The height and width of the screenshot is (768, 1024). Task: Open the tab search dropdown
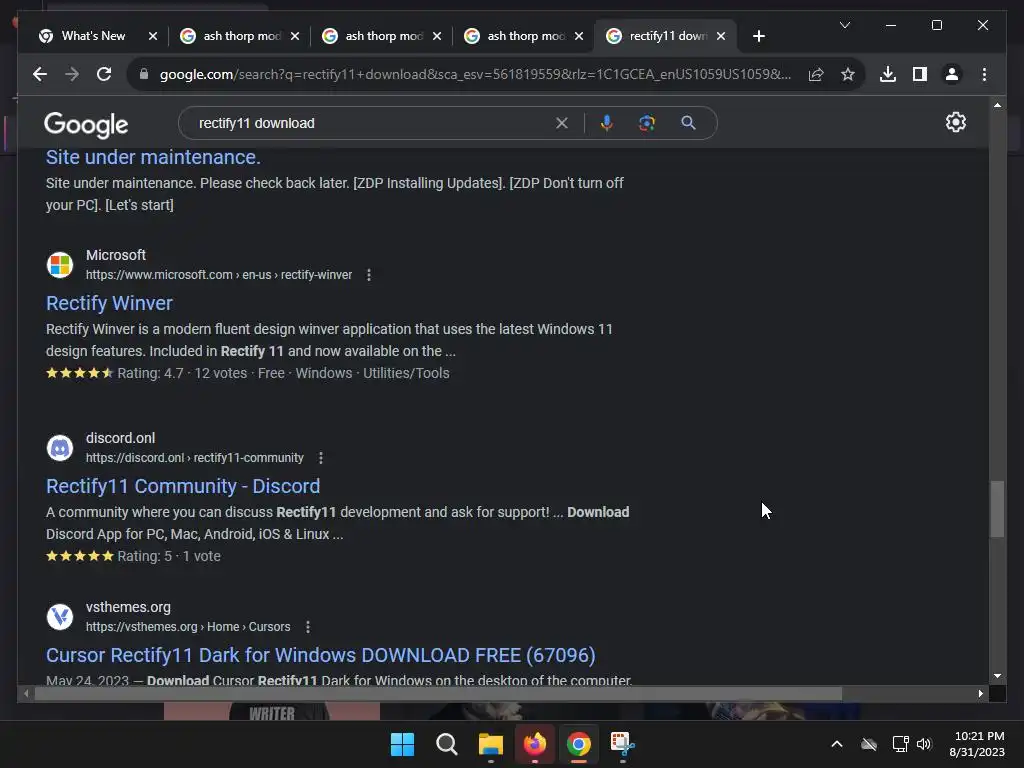pyautogui.click(x=844, y=25)
